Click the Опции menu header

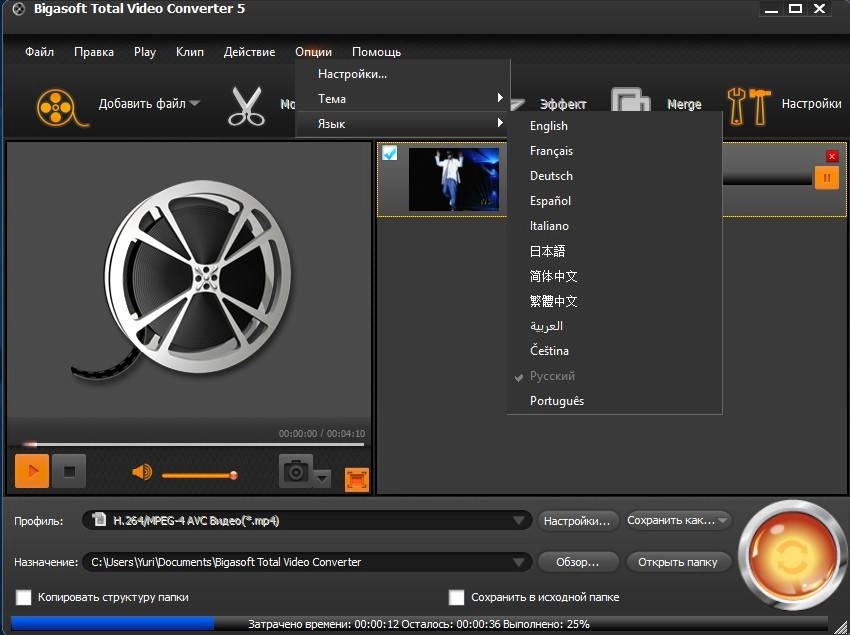point(313,52)
